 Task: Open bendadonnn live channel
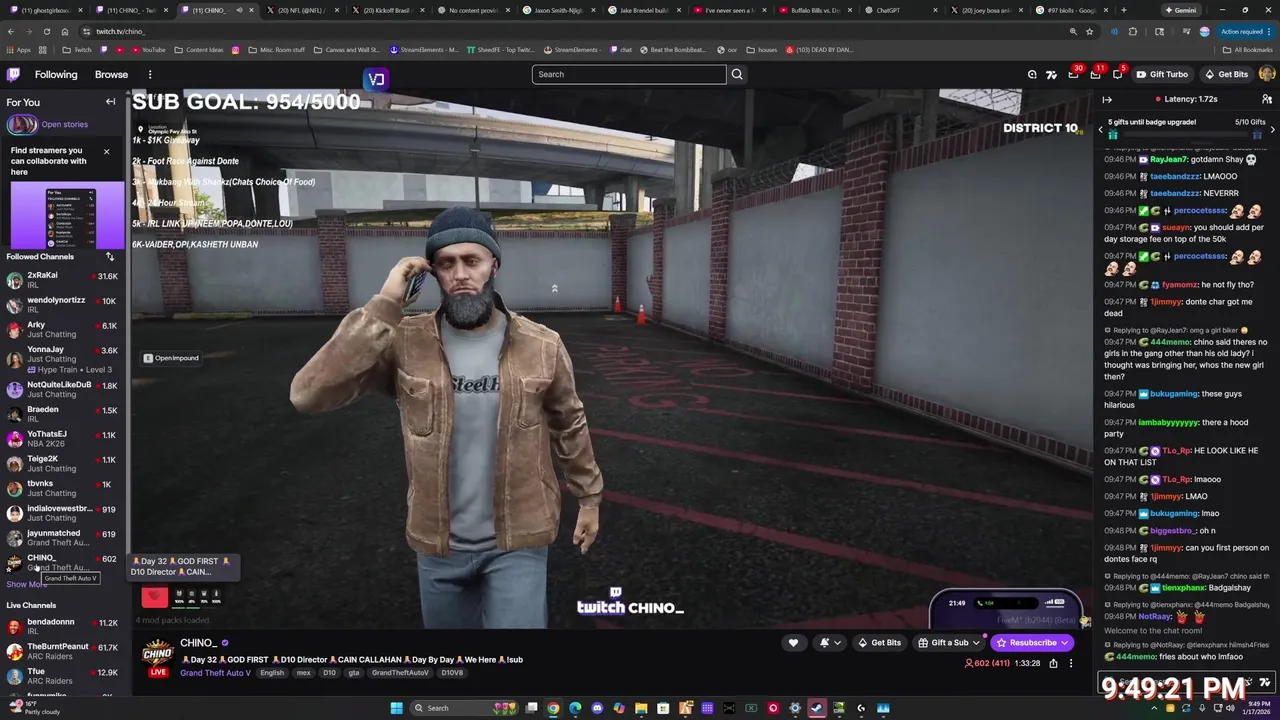62,626
